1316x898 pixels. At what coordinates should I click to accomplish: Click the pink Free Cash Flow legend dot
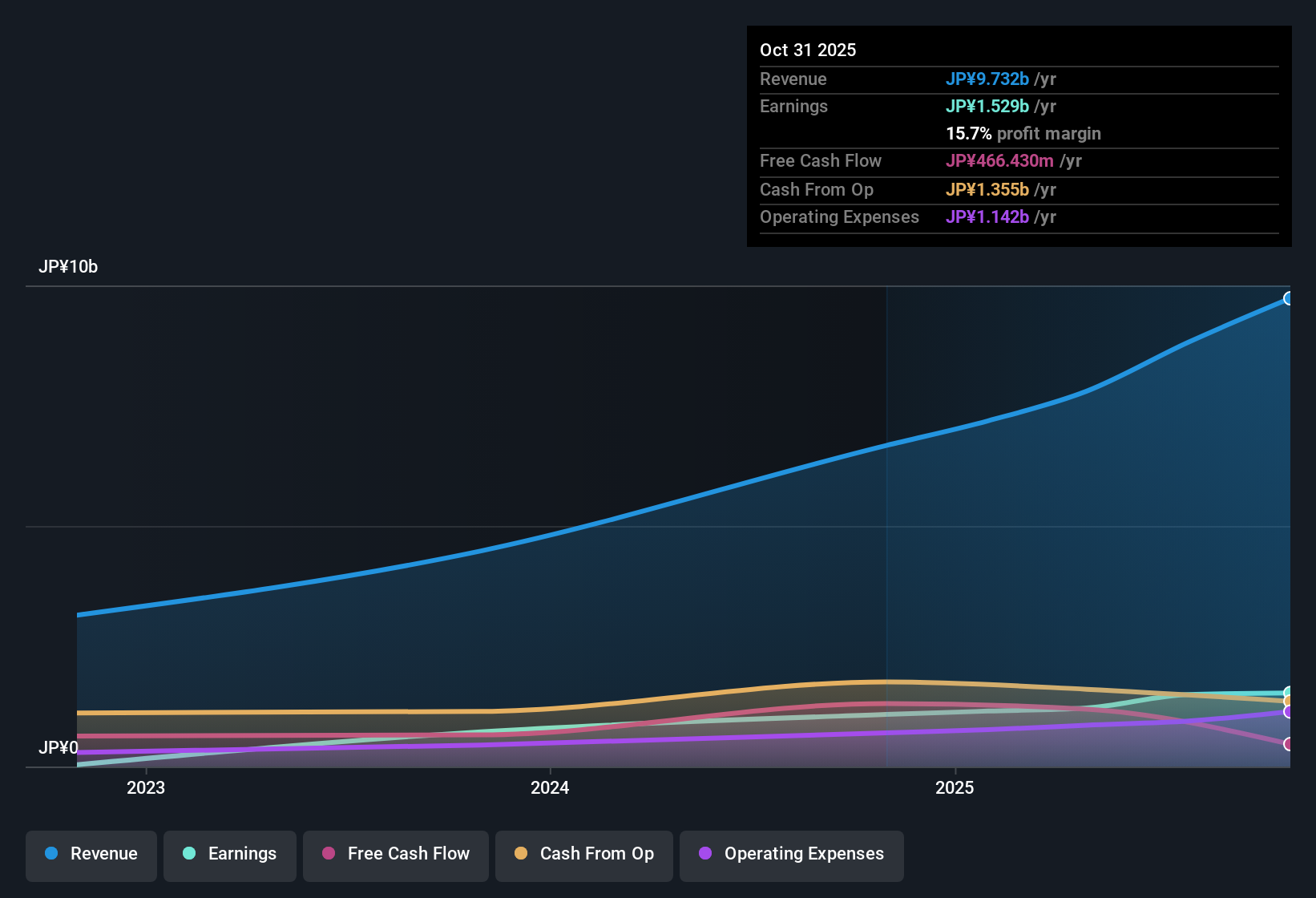(x=327, y=854)
